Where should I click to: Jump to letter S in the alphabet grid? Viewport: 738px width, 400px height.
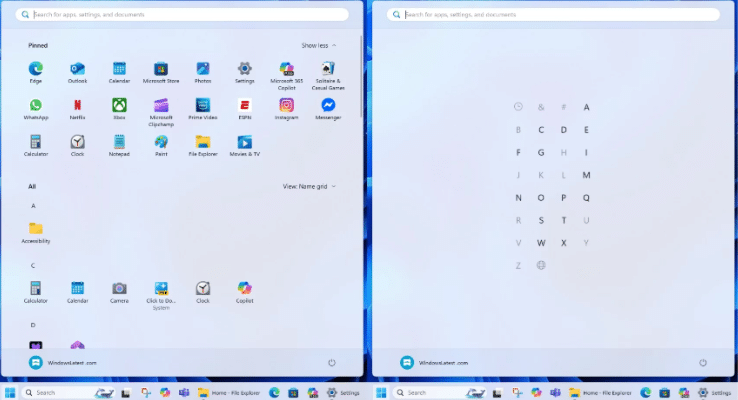[x=541, y=220]
